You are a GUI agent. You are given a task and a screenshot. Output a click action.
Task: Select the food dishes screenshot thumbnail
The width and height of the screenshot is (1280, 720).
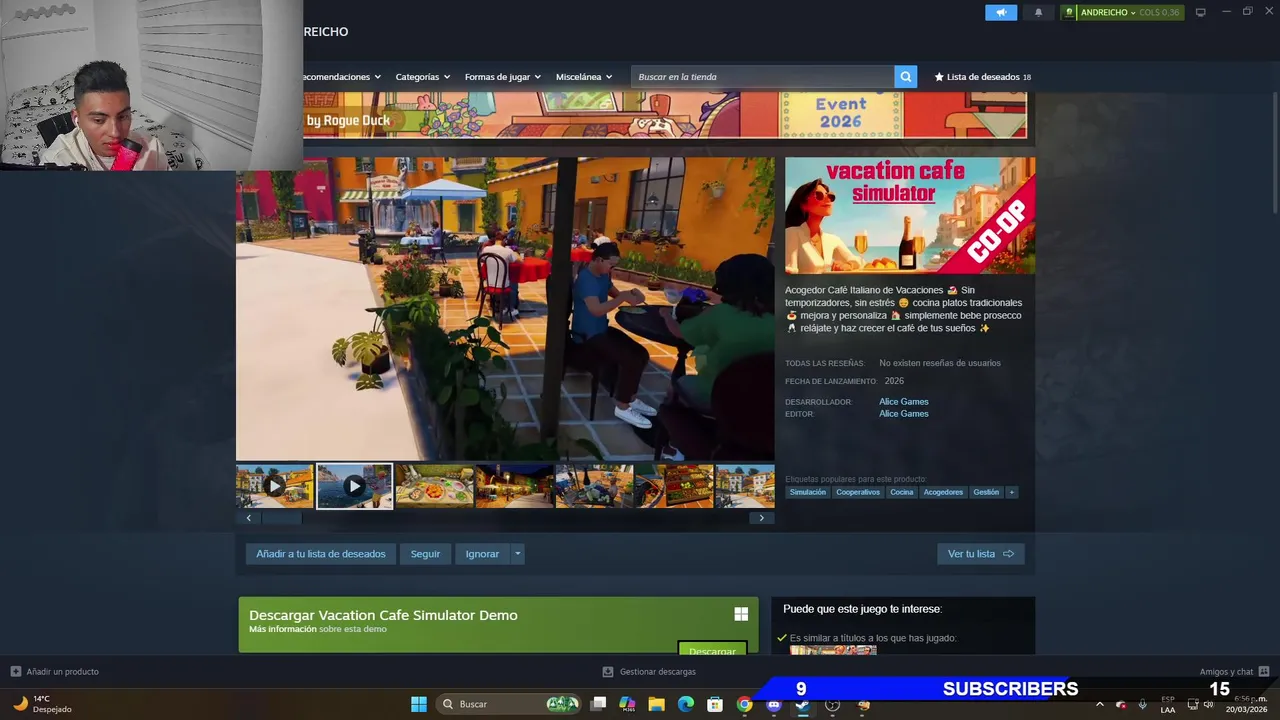[434, 486]
